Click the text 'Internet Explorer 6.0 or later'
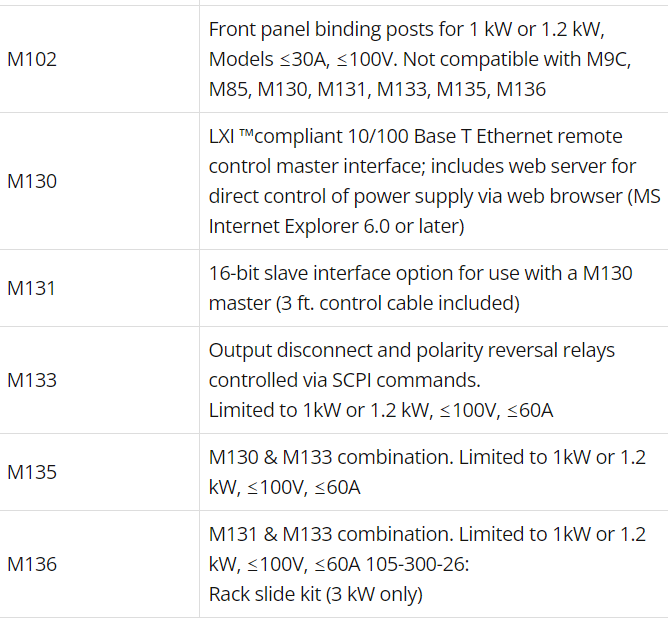668x630 pixels. [x=334, y=226]
